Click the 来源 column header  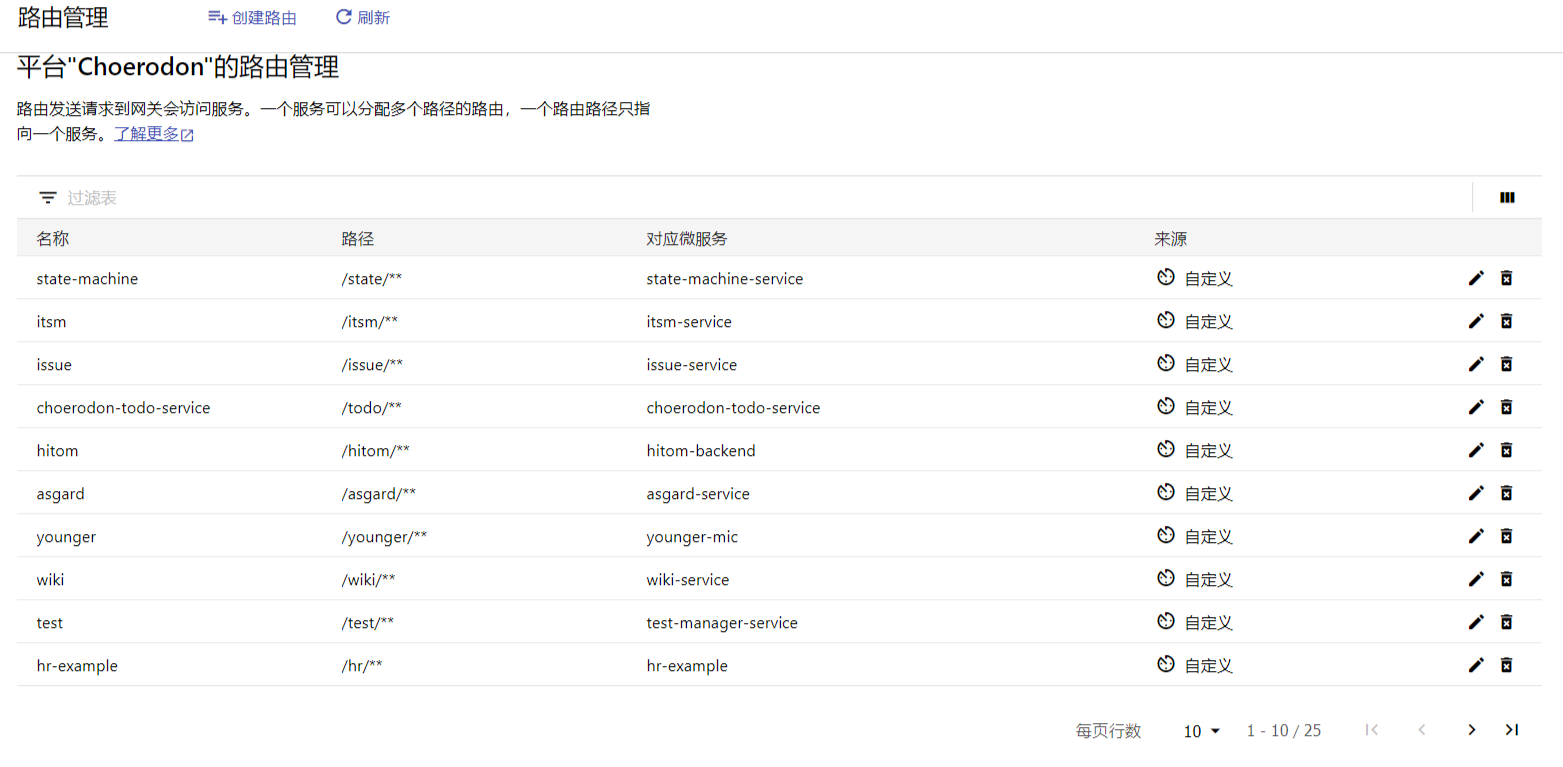[1170, 239]
